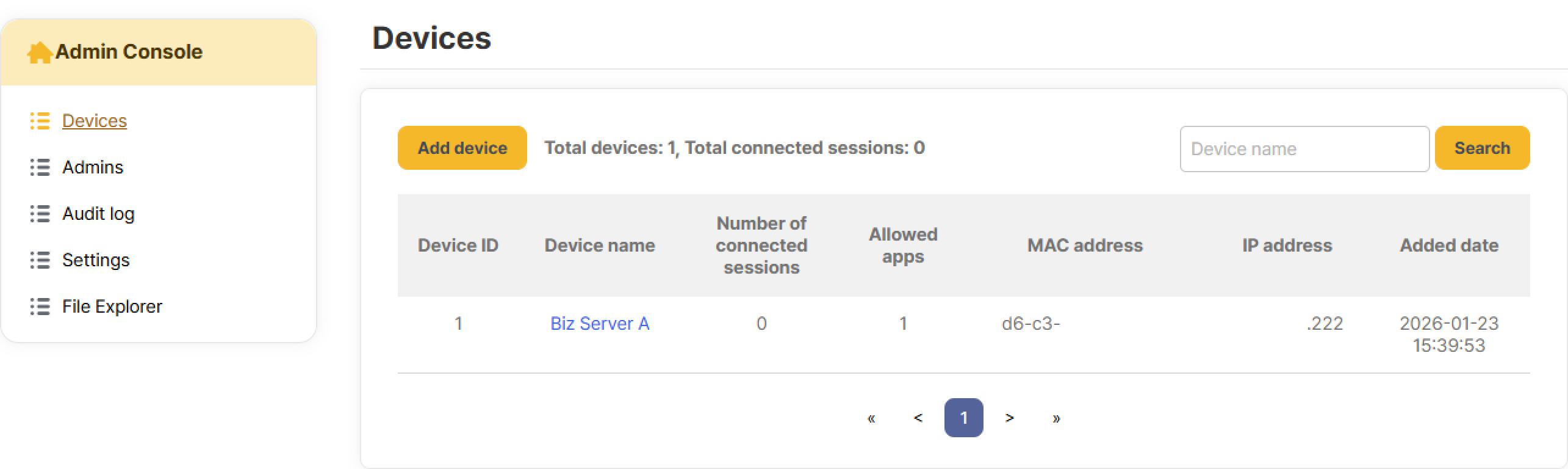Open the Audit log section

[98, 214]
